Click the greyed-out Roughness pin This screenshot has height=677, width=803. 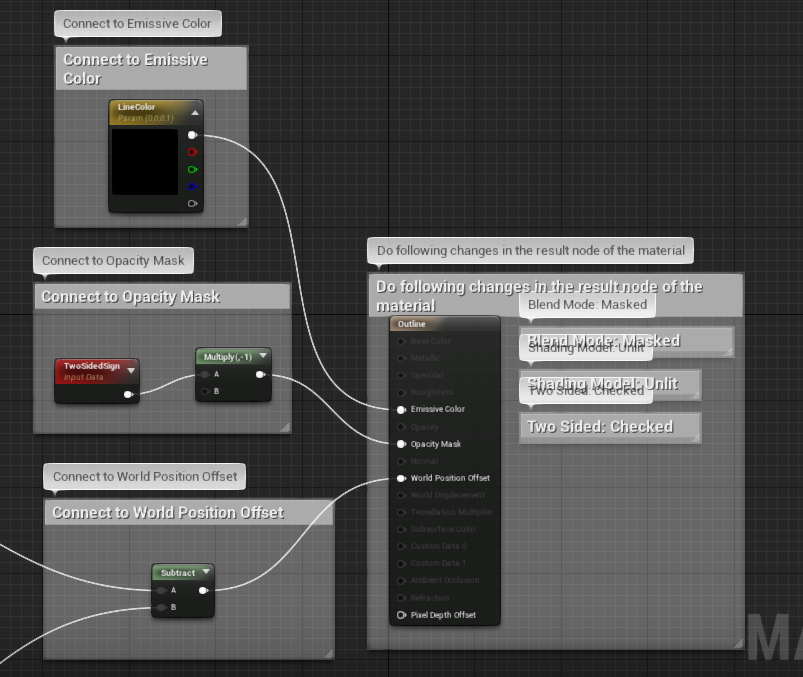(402, 392)
